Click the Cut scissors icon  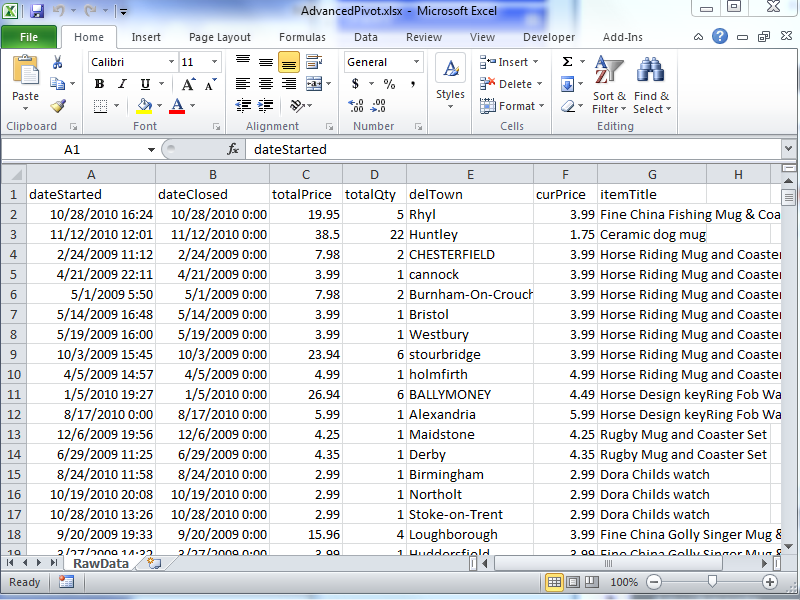tap(58, 62)
